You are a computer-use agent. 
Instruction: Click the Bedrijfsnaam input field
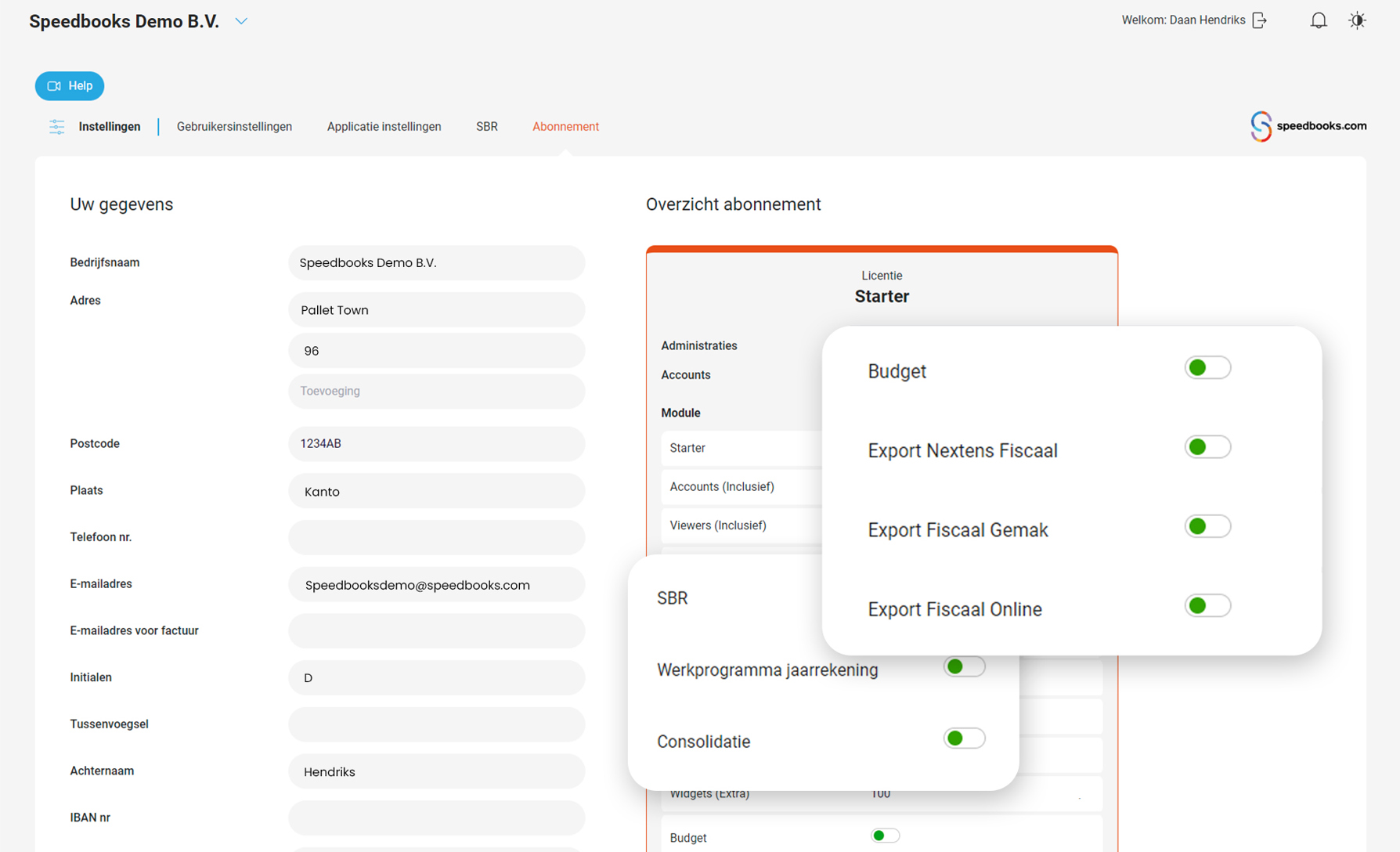[436, 263]
